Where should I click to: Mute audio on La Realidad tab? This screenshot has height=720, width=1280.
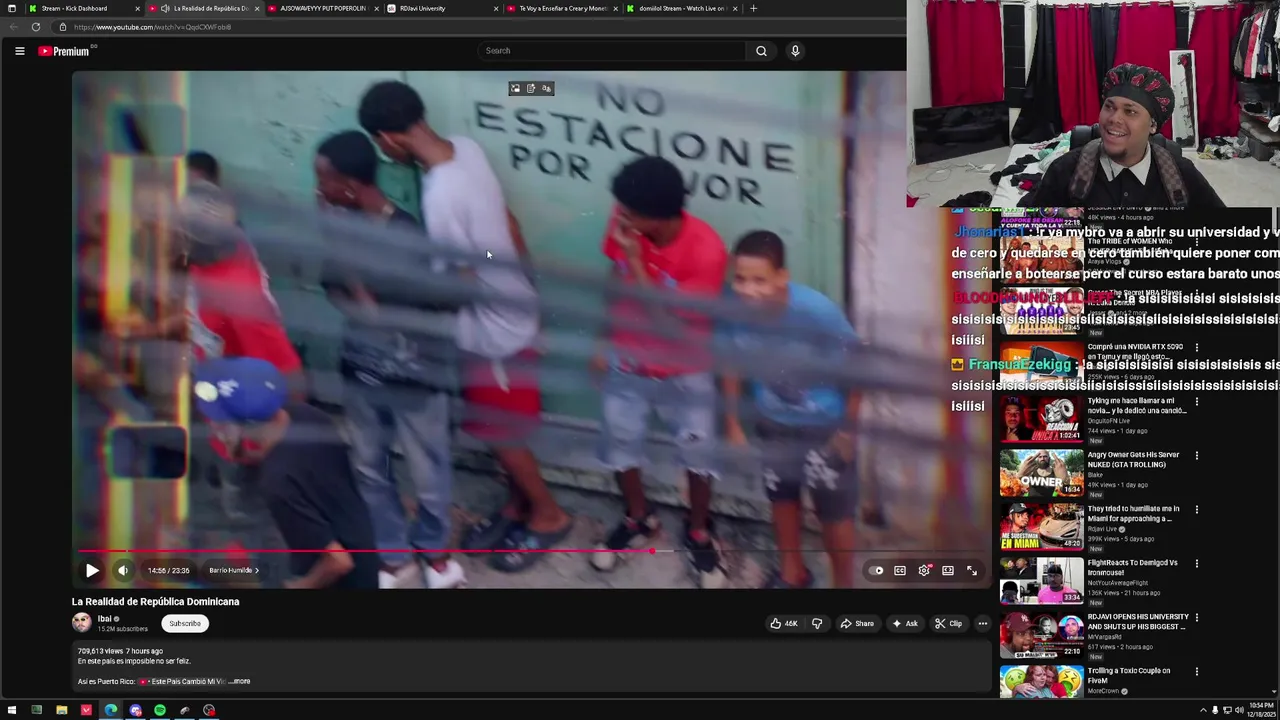tap(165, 8)
